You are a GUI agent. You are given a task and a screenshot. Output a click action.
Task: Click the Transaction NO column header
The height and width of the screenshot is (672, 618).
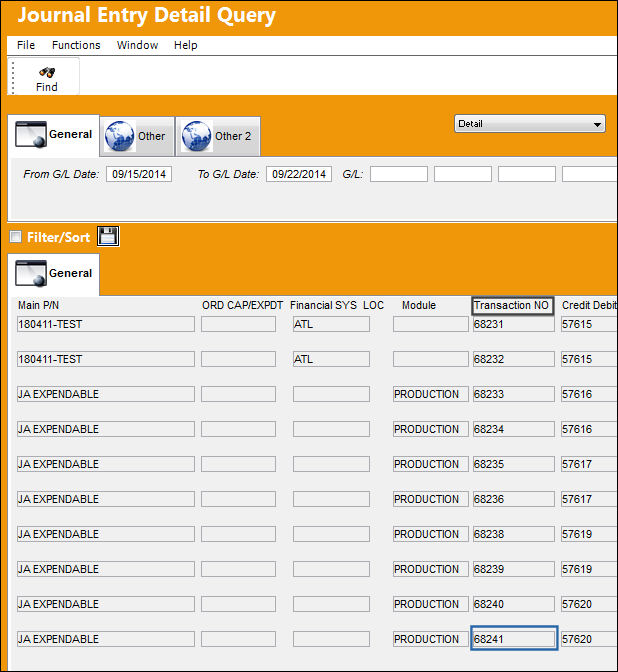point(513,306)
